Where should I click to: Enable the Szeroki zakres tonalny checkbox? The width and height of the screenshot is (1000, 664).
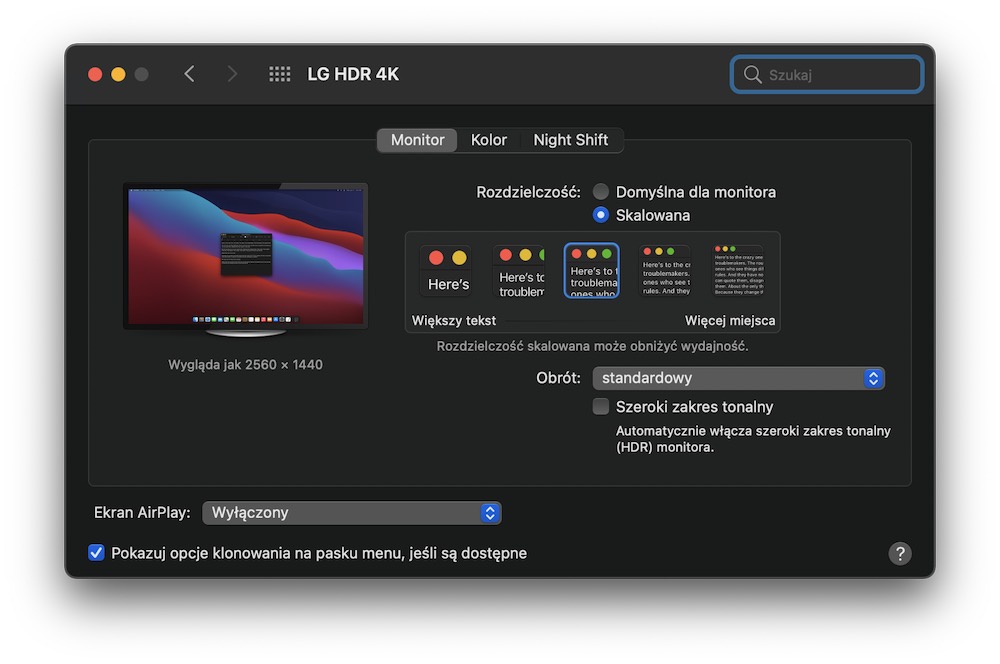coord(600,406)
